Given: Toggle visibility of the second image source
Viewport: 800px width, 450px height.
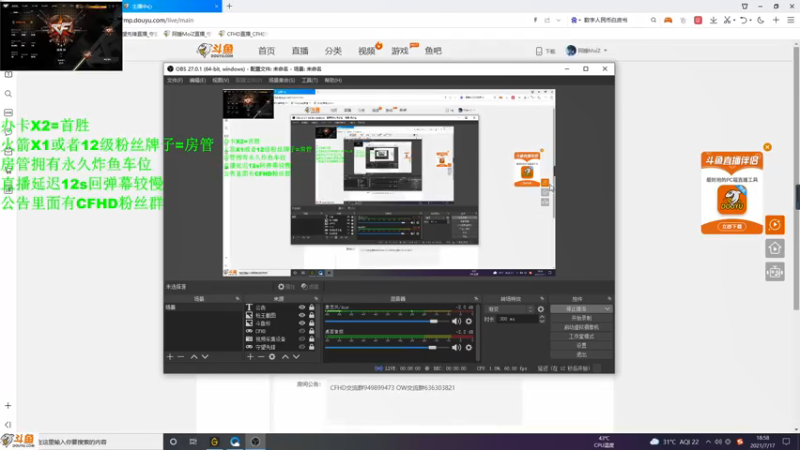Looking at the screenshot, I should click(x=302, y=315).
